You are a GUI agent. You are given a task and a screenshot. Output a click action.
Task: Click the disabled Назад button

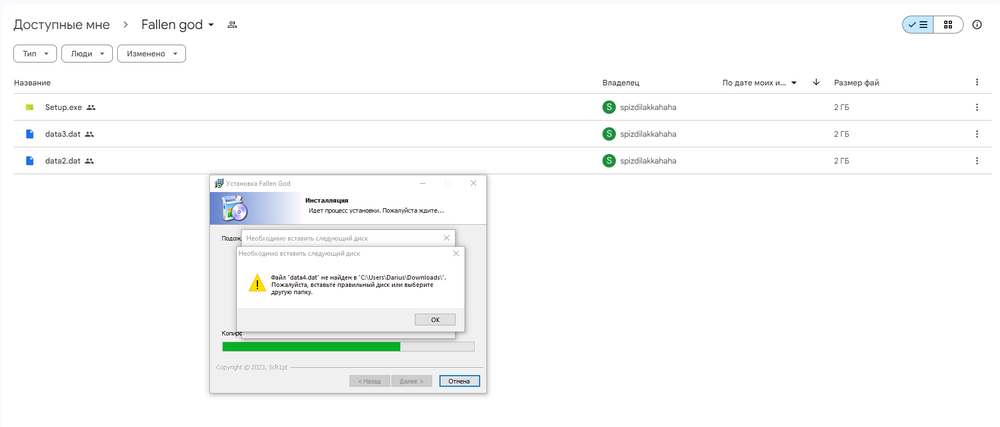[369, 381]
